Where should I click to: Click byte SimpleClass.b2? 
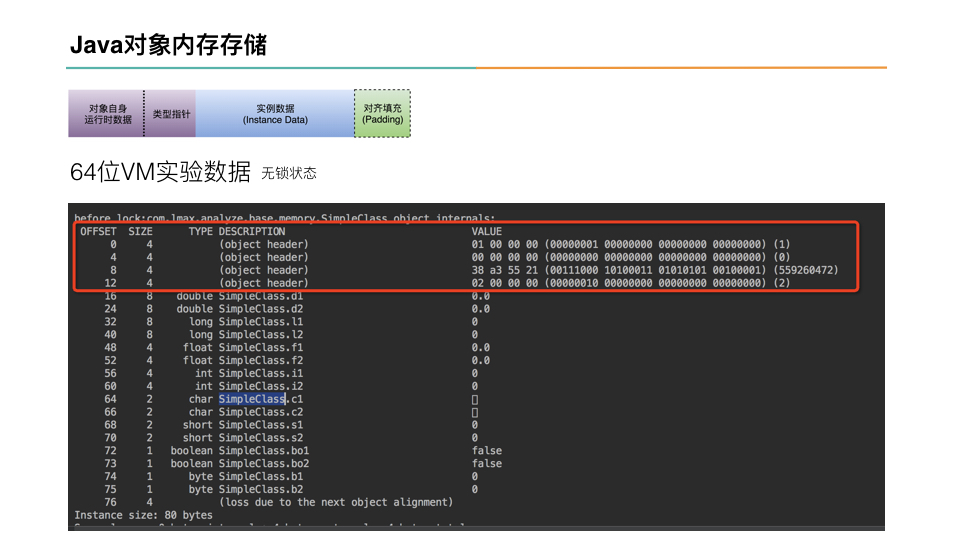[246, 489]
